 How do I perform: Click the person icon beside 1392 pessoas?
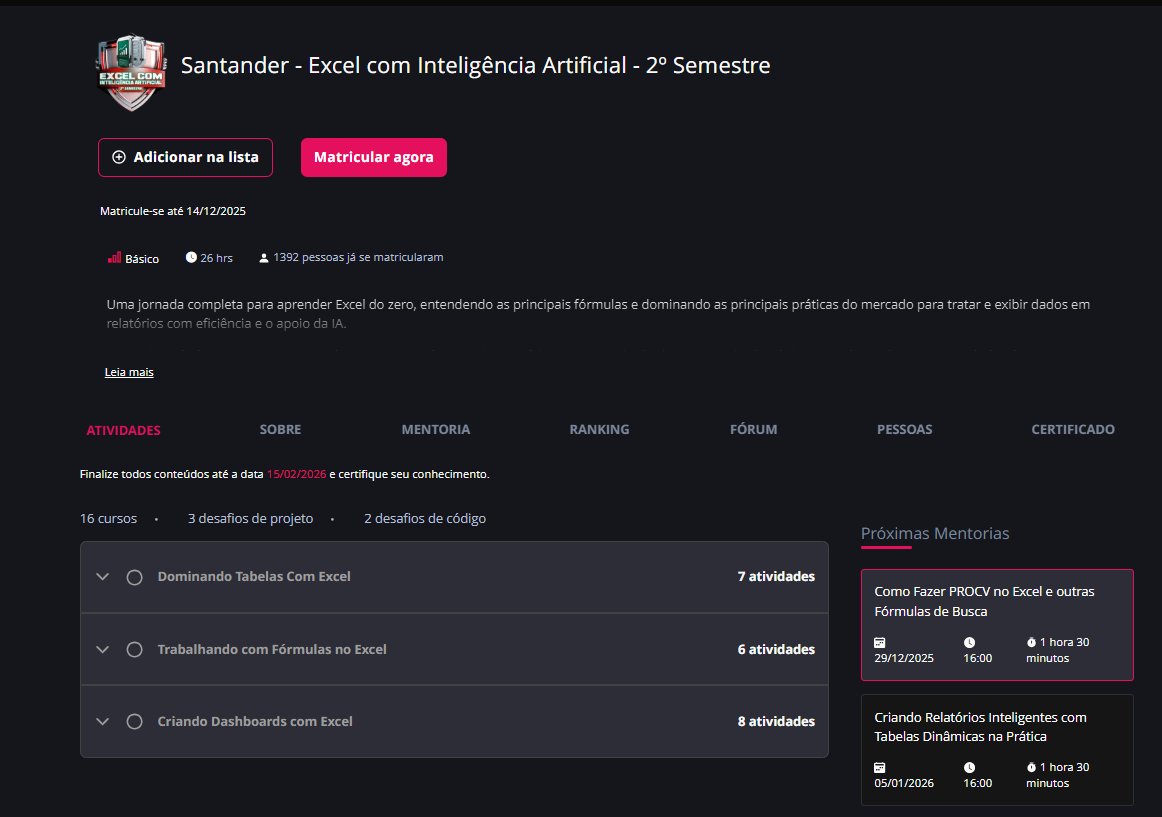263,258
